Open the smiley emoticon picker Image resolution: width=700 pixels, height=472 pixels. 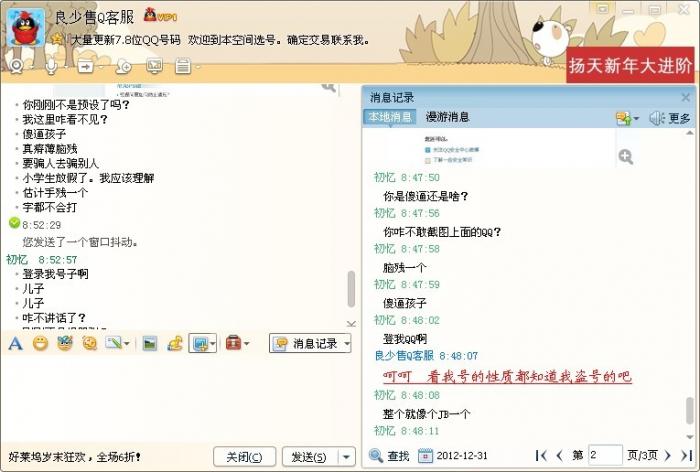pyautogui.click(x=40, y=343)
